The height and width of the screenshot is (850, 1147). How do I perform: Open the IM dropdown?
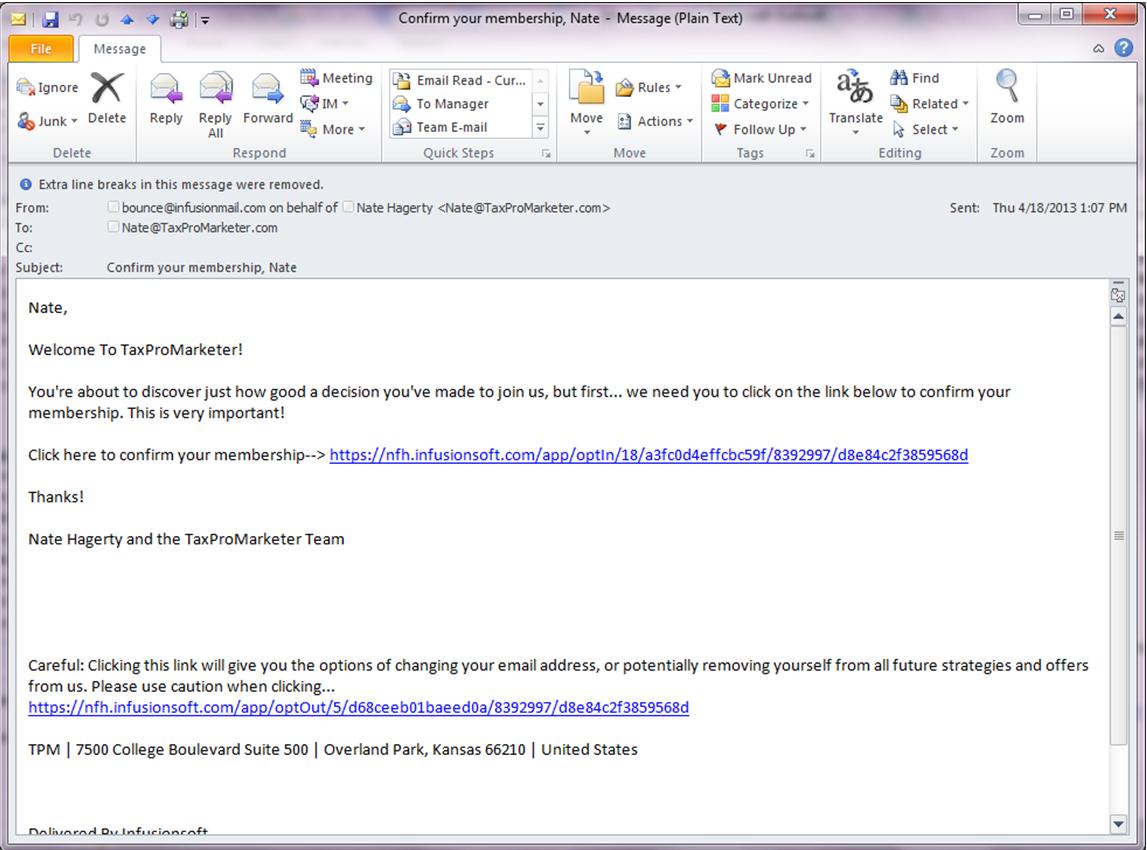(x=325, y=103)
